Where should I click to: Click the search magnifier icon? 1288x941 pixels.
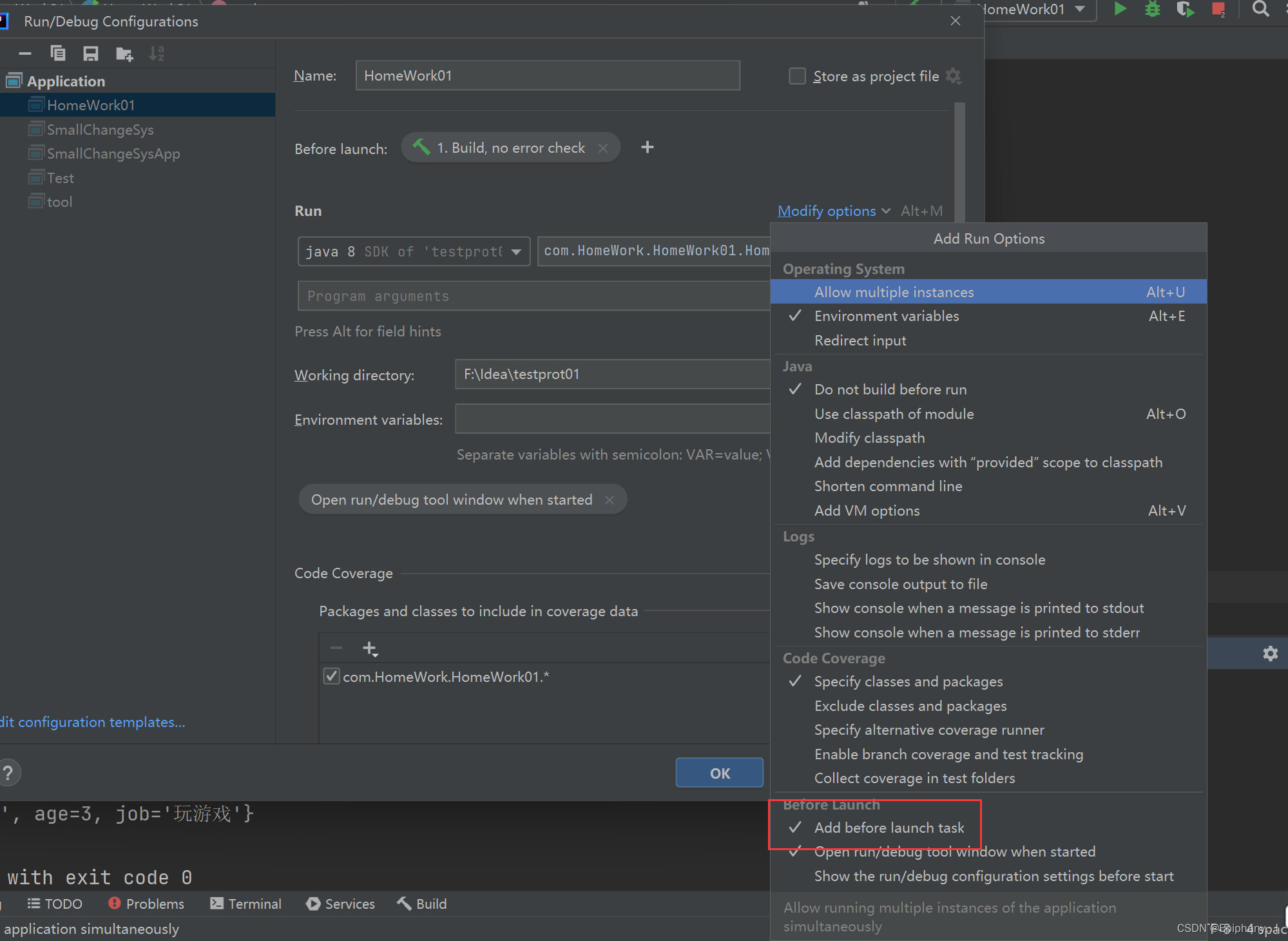pyautogui.click(x=1260, y=9)
